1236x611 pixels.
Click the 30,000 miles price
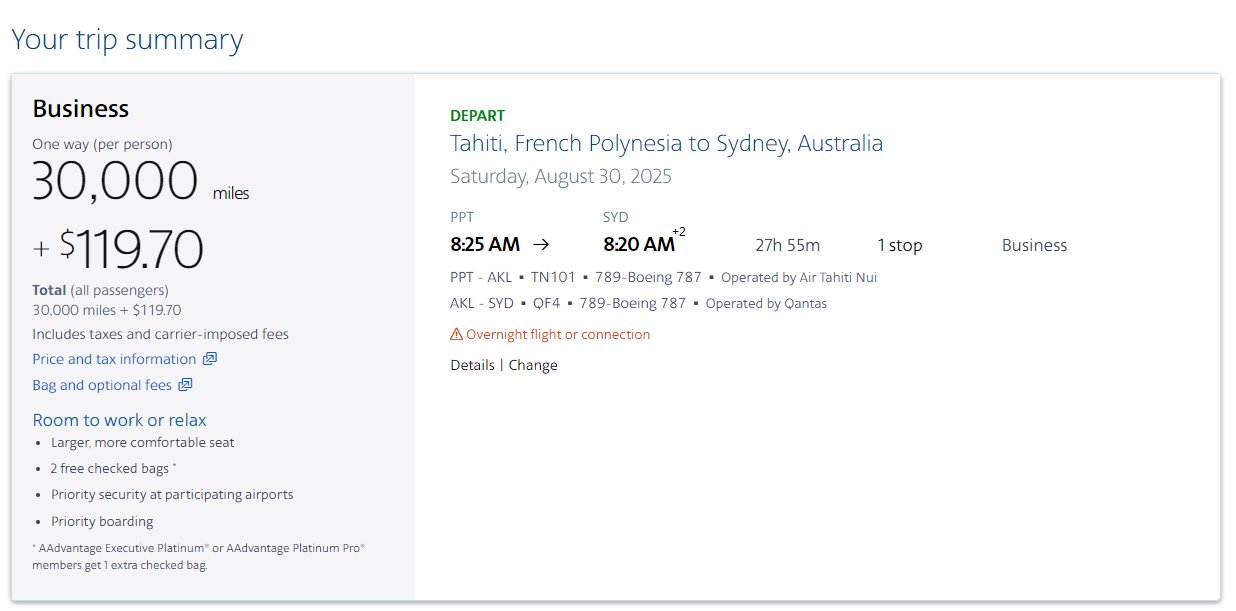[x=141, y=182]
